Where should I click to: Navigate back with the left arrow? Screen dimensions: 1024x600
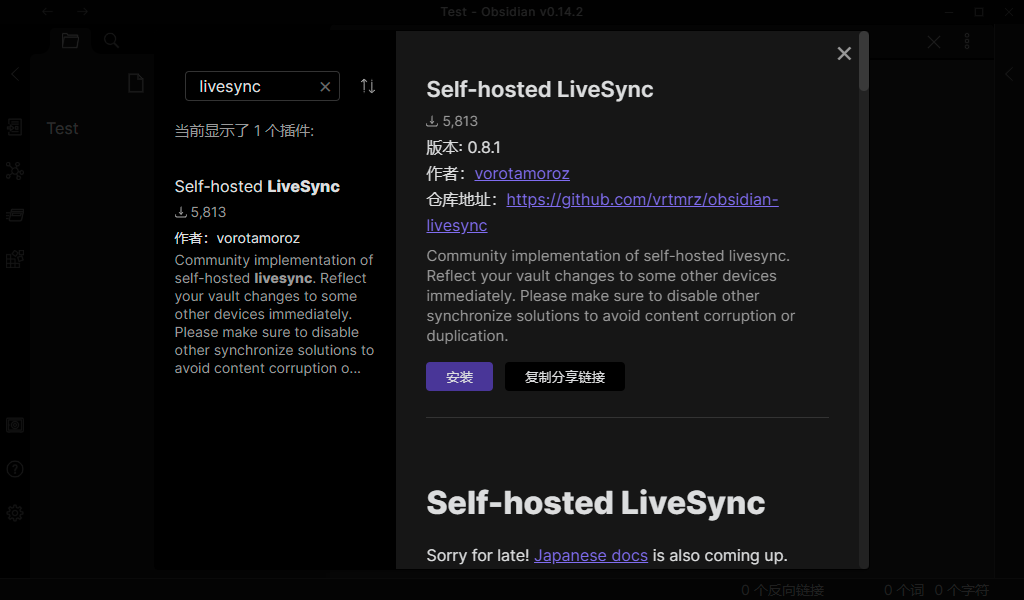(x=48, y=11)
